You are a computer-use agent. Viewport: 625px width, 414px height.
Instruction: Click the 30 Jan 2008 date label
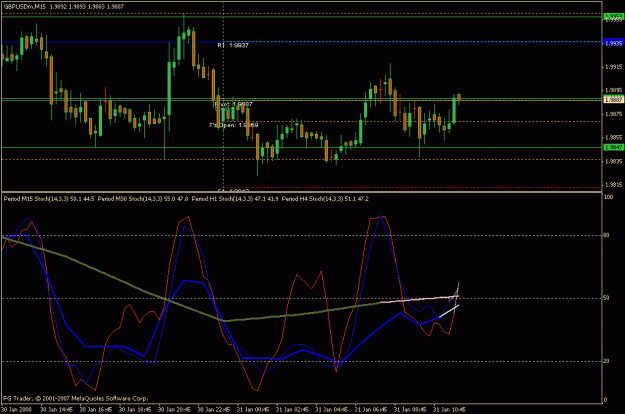tap(16, 409)
